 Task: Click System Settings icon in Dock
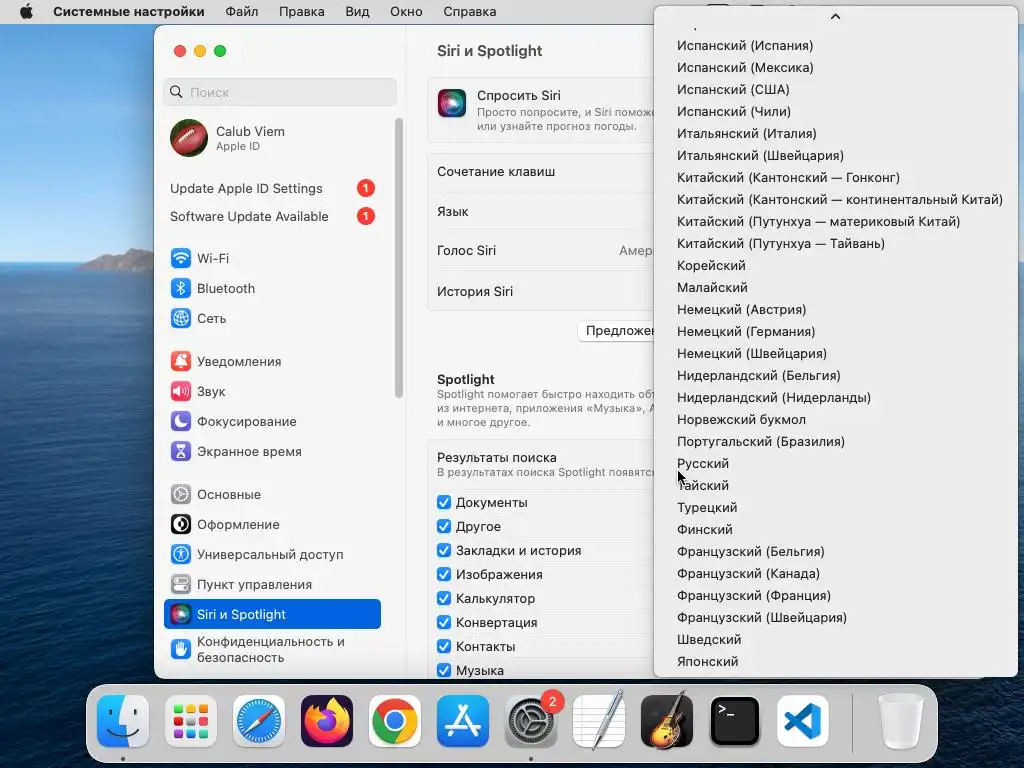[x=530, y=721]
